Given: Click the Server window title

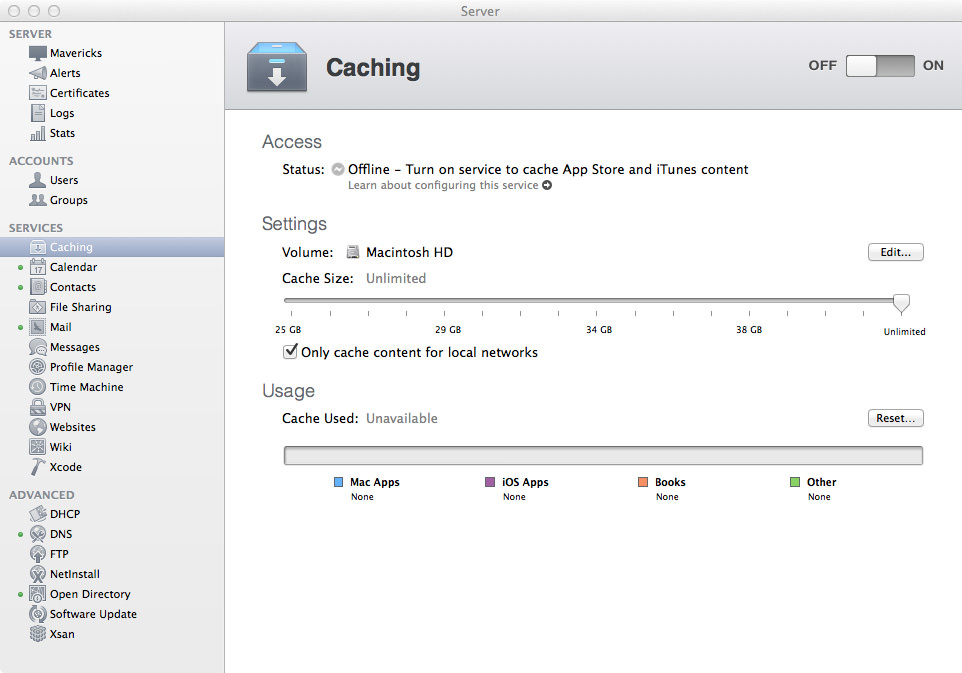Looking at the screenshot, I should [480, 11].
